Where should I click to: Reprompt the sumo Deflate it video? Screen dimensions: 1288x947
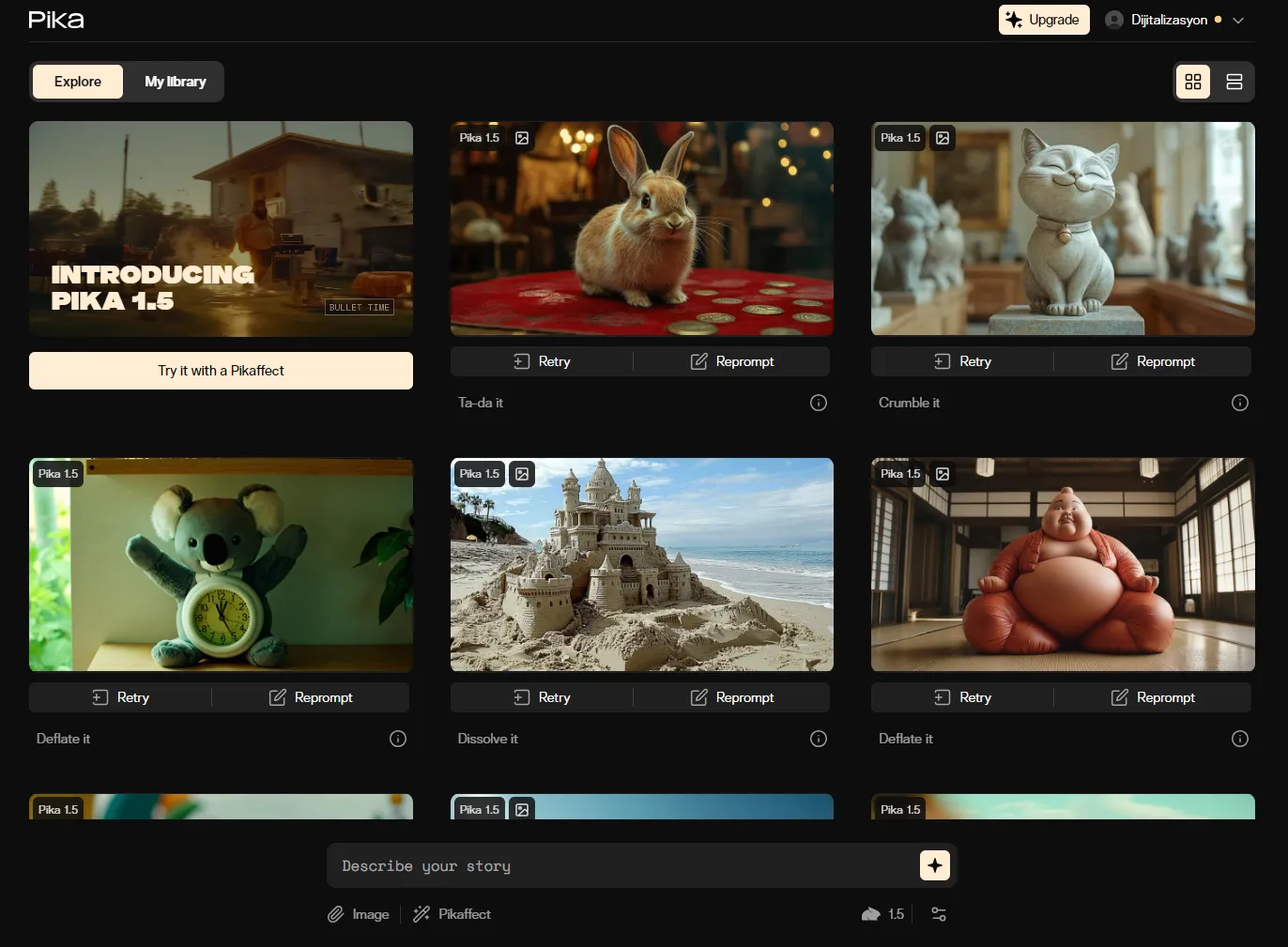1153,697
